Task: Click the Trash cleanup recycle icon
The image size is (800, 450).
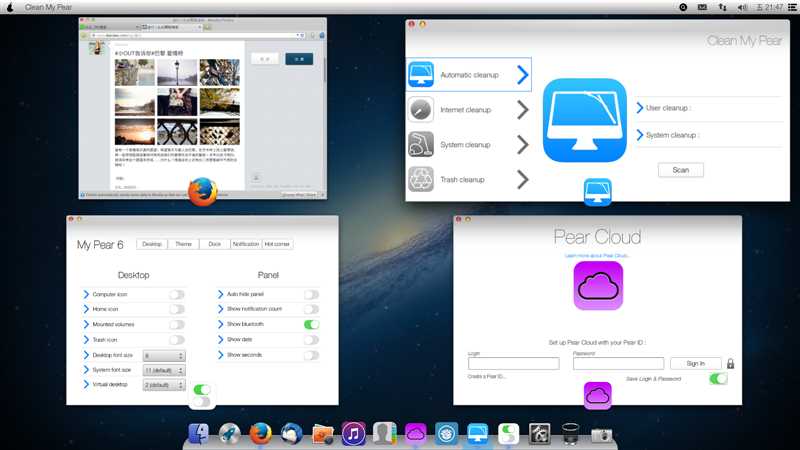Action: (x=421, y=179)
